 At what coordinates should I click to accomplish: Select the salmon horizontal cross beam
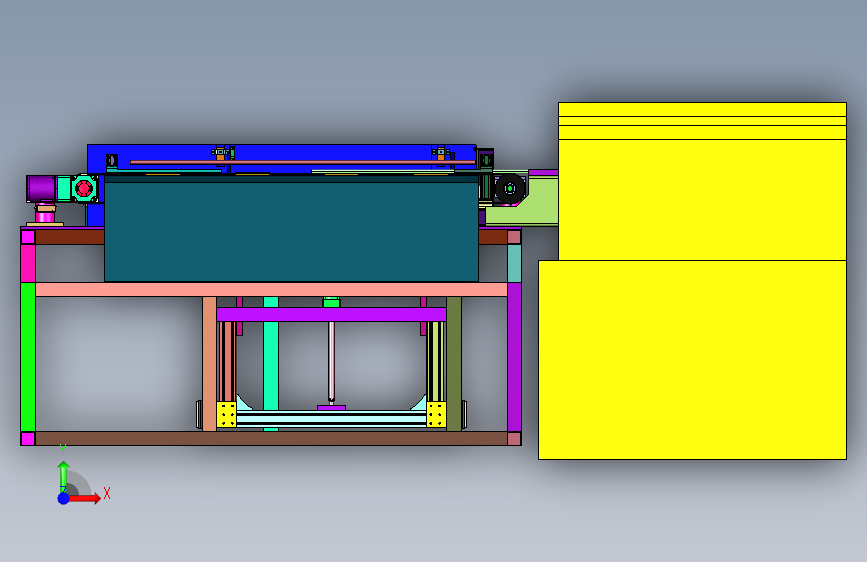[x=271, y=289]
